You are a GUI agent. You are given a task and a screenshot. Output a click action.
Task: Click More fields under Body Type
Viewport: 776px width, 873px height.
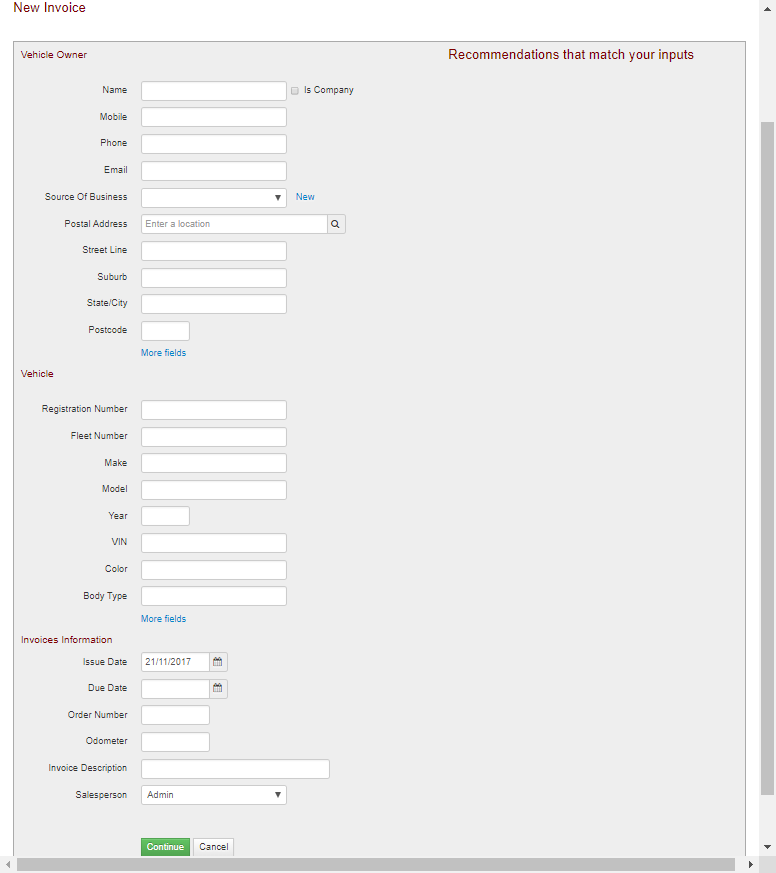coord(163,619)
